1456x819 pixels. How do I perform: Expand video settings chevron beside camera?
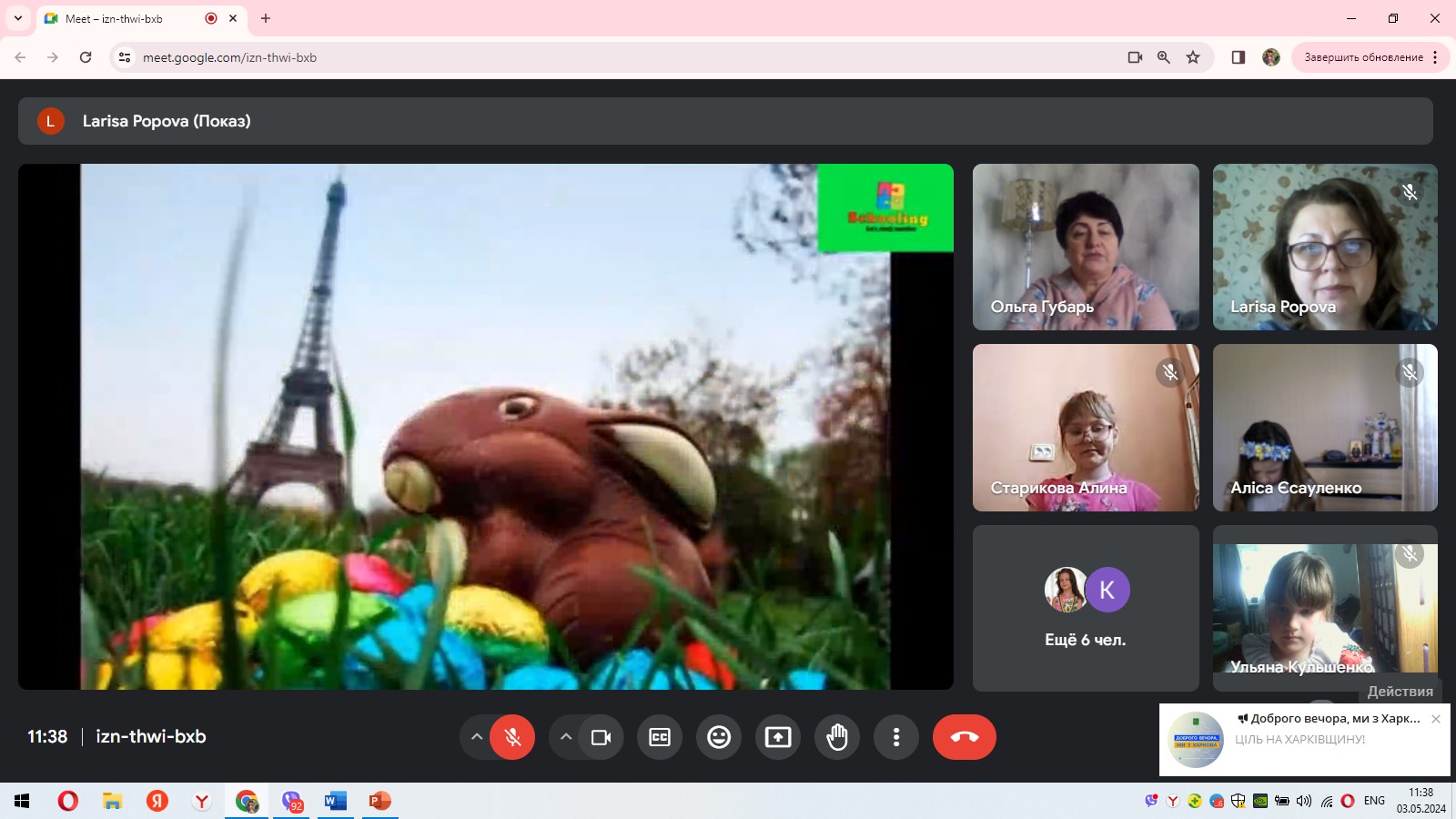tap(566, 737)
